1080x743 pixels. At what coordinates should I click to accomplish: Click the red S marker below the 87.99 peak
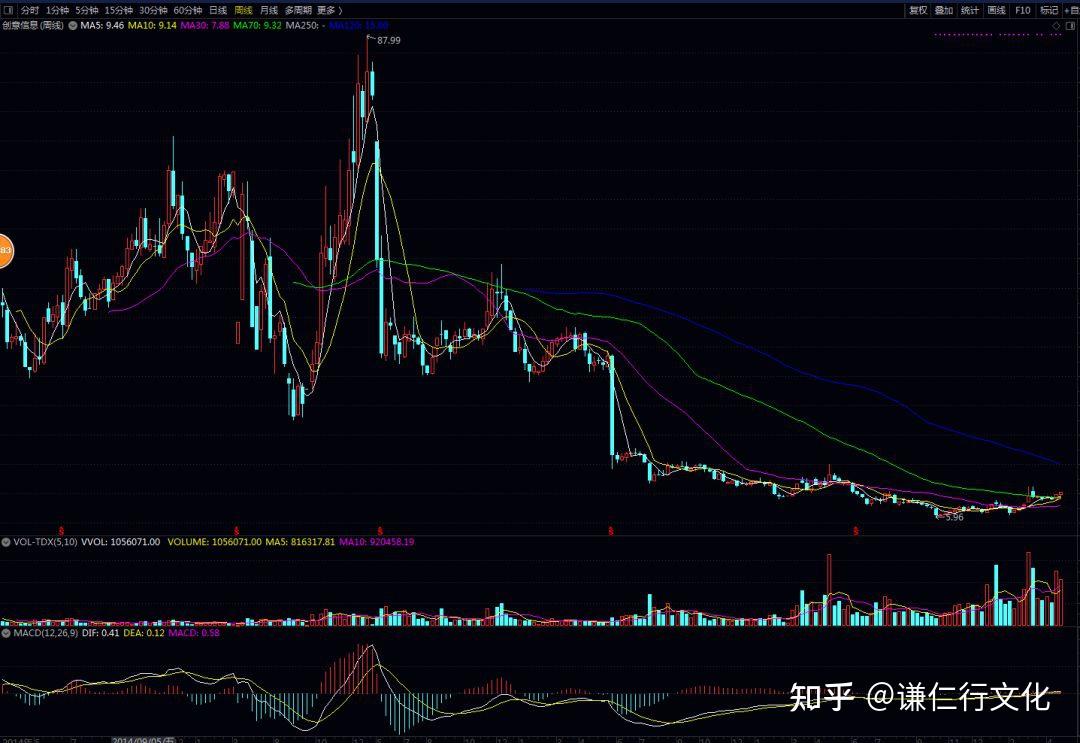tap(380, 530)
